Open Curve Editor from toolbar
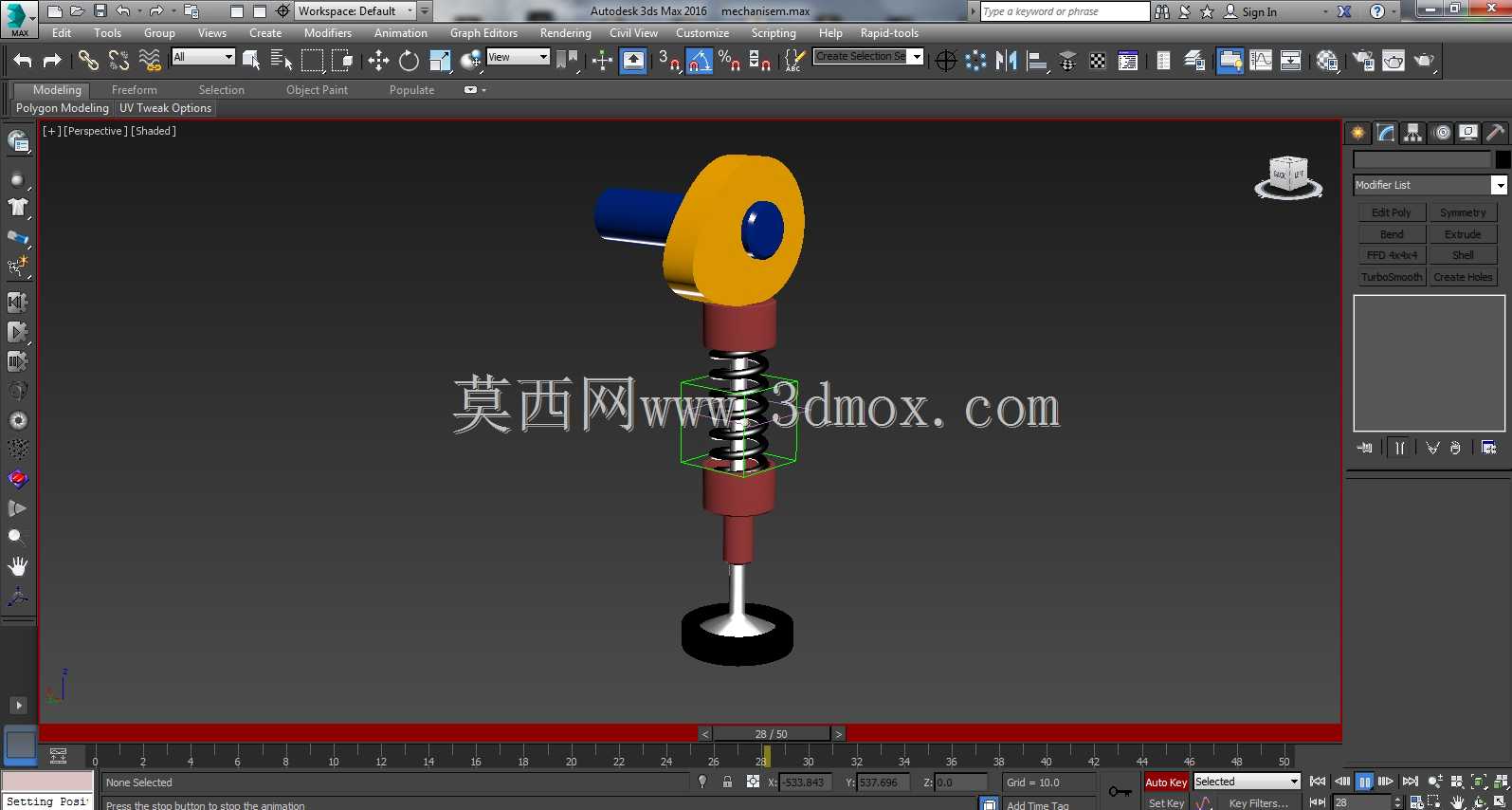The image size is (1512, 810). click(x=1261, y=61)
